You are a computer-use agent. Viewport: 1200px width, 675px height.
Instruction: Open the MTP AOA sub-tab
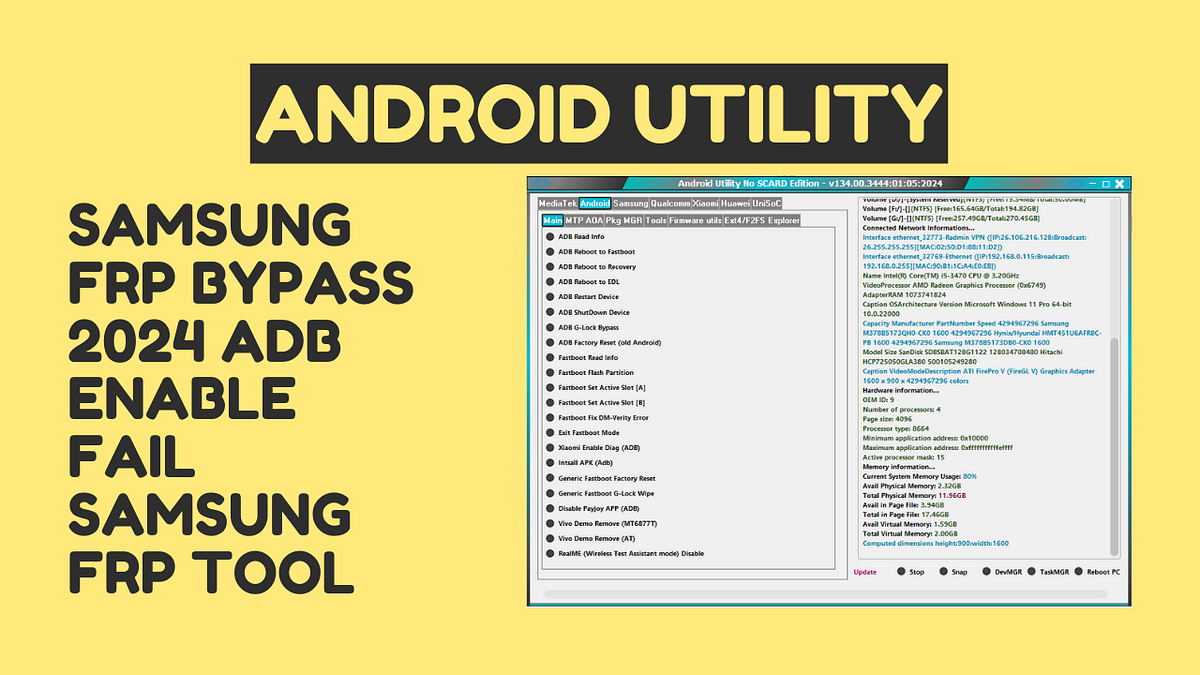tap(582, 218)
